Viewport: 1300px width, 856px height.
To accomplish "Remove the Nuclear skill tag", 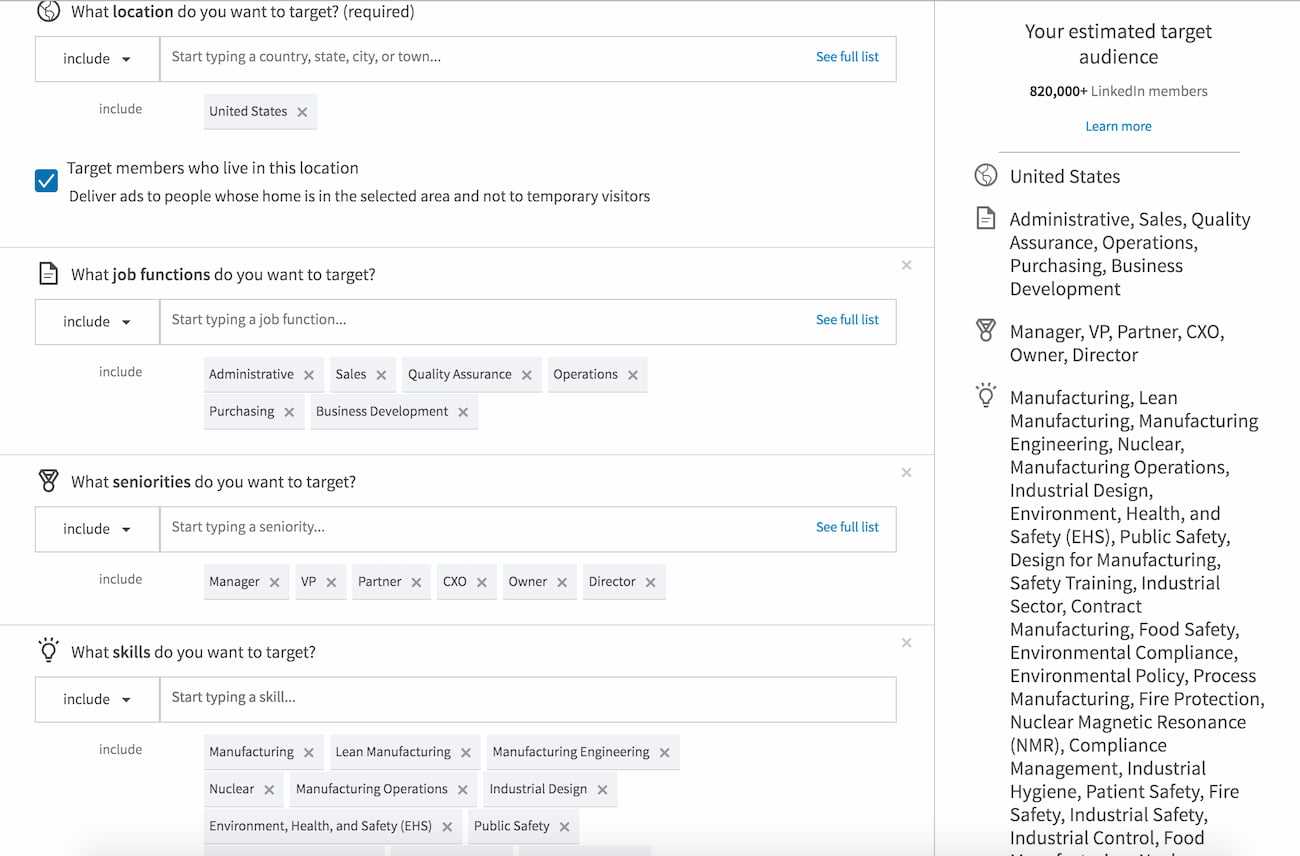I will point(269,790).
